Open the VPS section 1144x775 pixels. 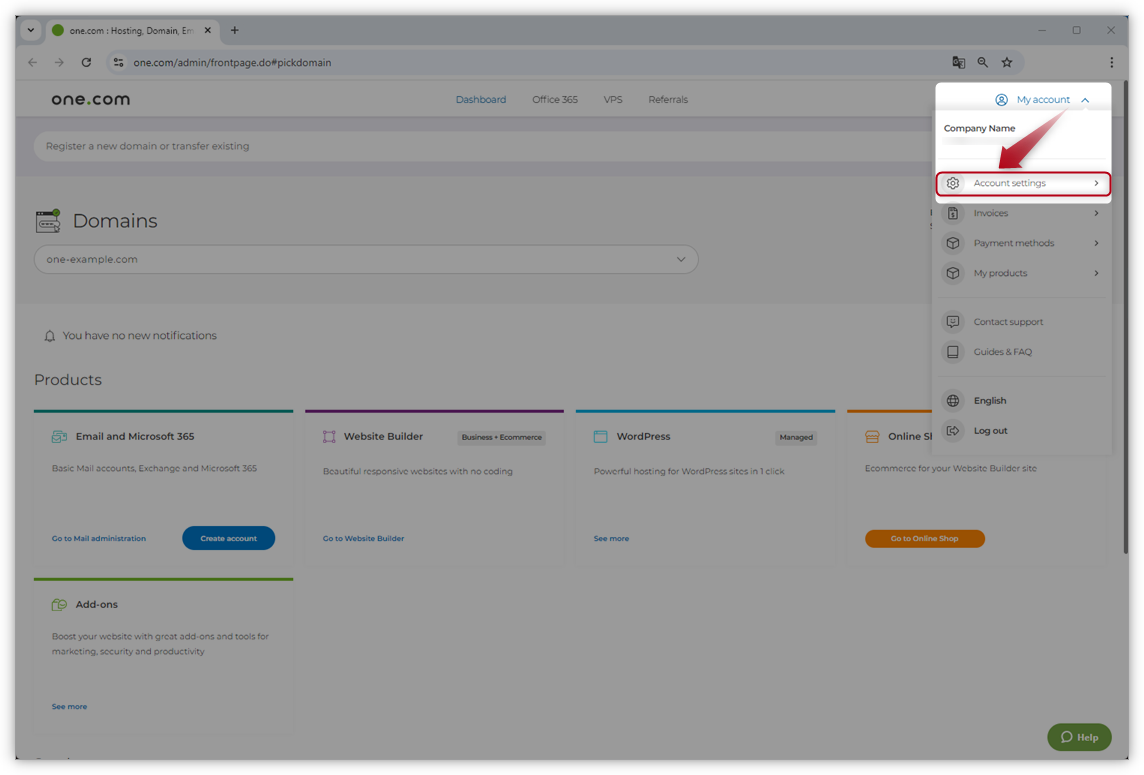pyautogui.click(x=613, y=99)
